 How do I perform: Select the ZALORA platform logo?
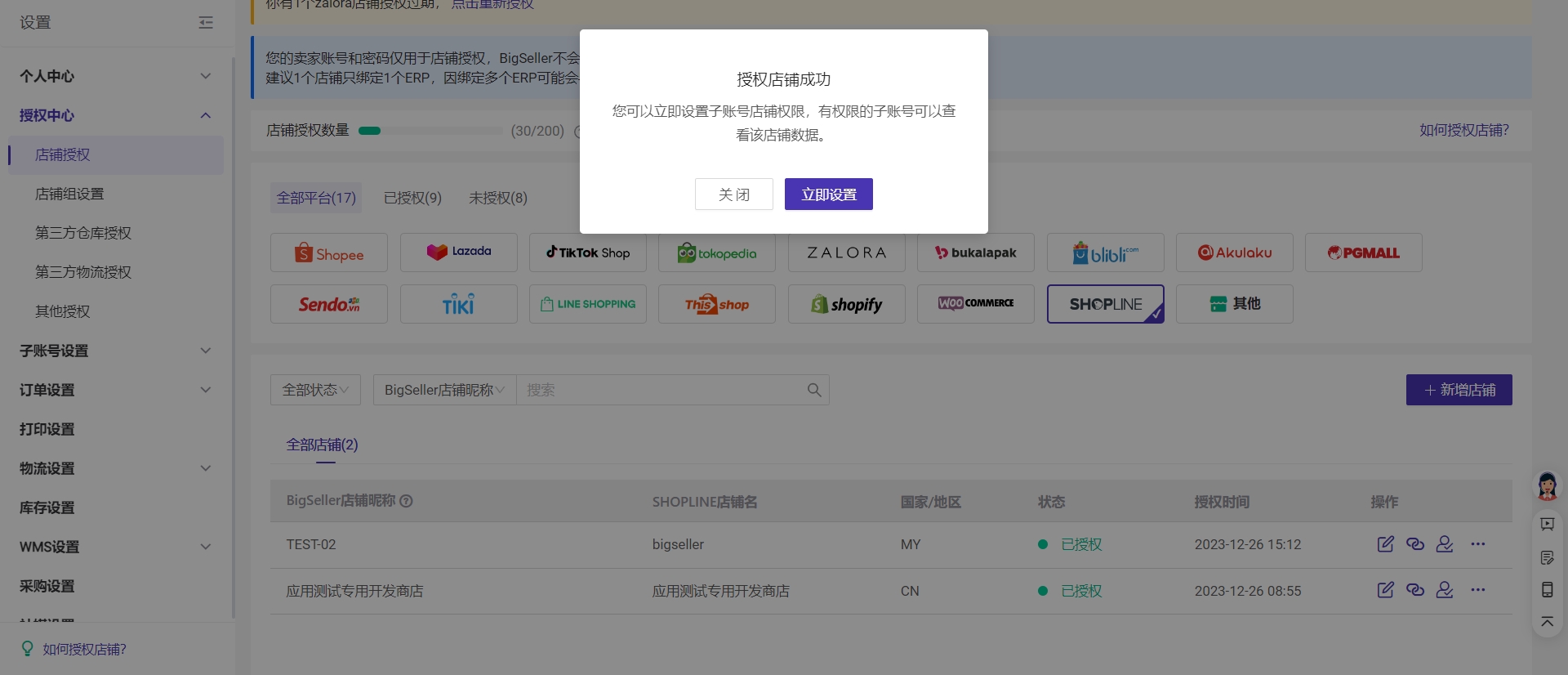click(847, 253)
